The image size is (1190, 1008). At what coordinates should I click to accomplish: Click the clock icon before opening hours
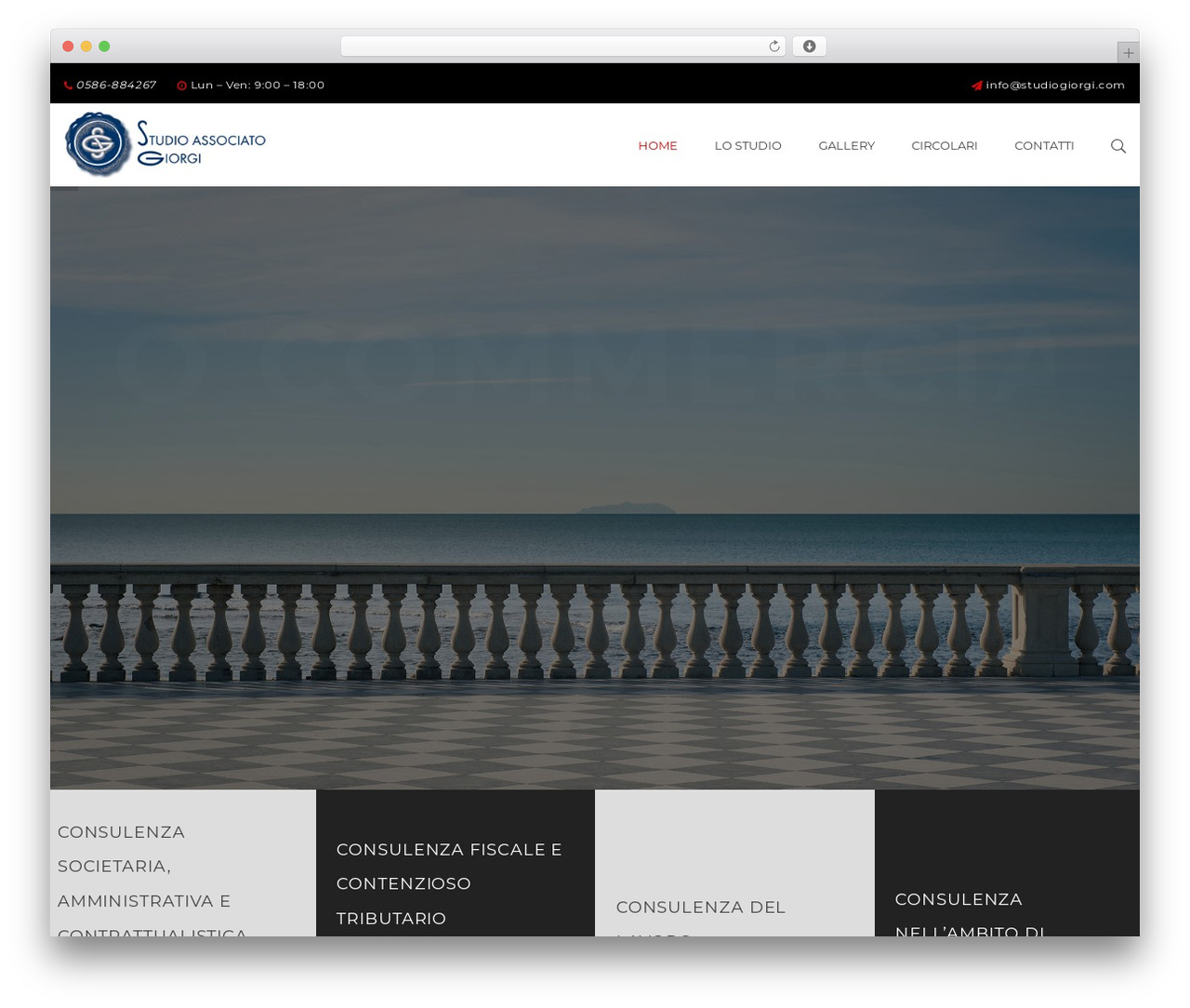[182, 86]
